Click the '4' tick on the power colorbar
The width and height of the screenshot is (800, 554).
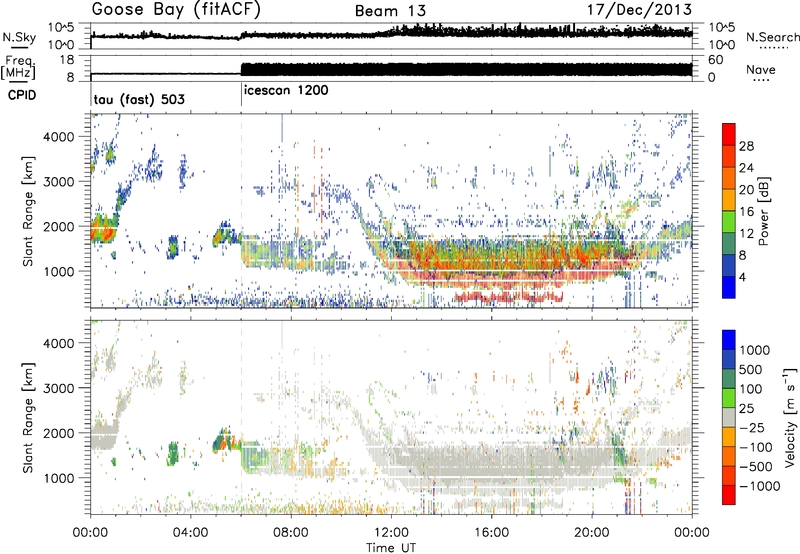tap(743, 278)
